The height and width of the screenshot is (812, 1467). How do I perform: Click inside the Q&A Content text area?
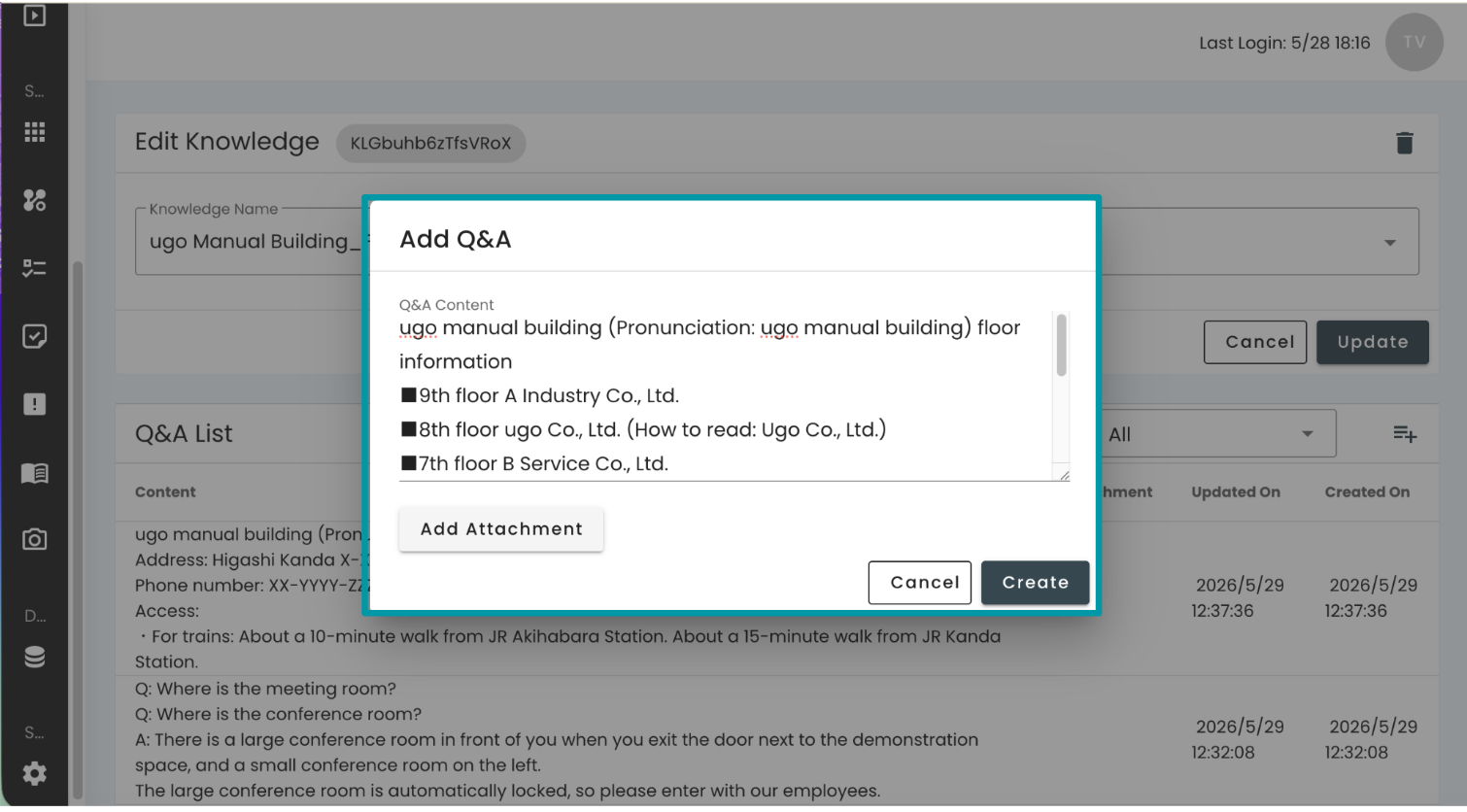tap(725, 396)
